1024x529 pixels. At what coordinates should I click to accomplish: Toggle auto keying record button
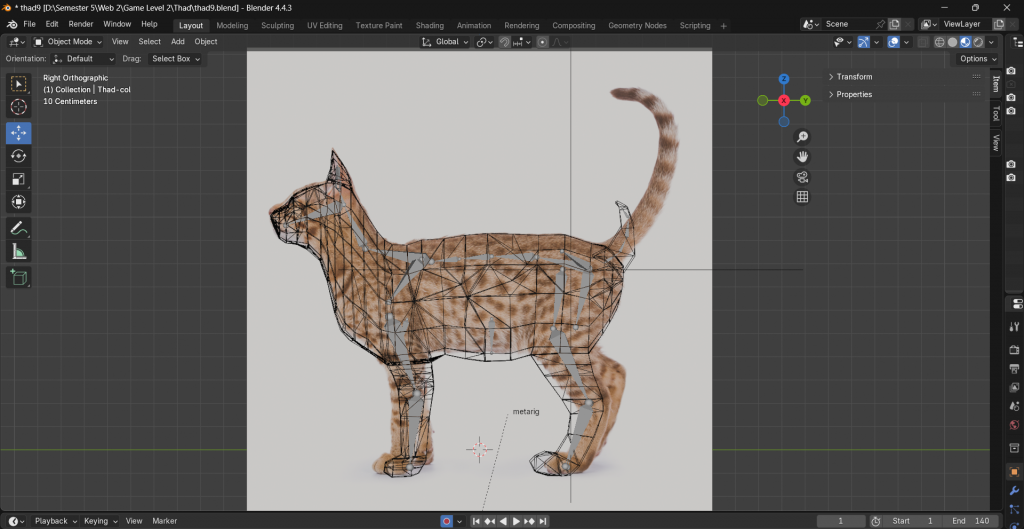pos(446,521)
